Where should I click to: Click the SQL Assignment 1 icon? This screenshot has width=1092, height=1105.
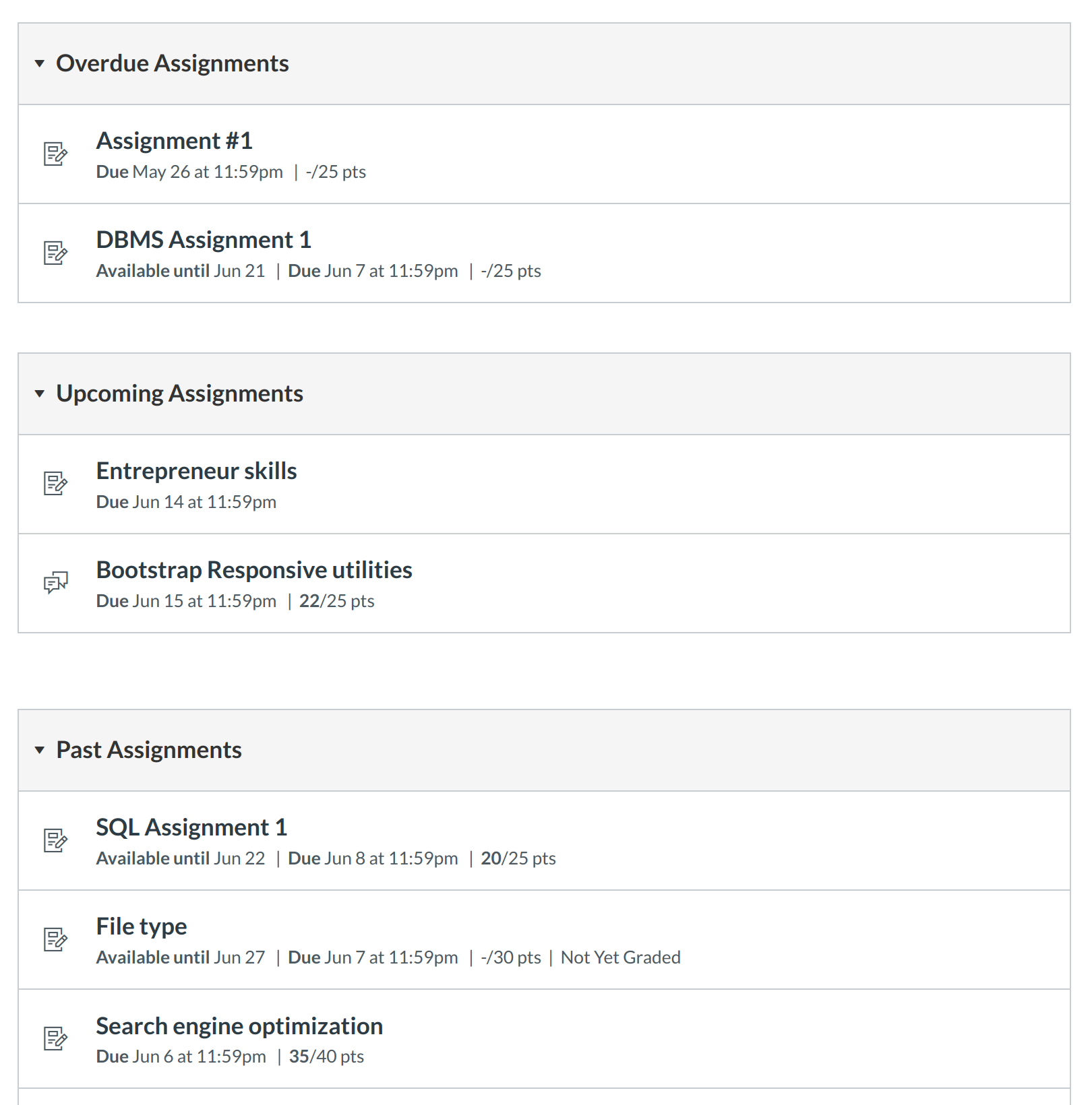55,840
